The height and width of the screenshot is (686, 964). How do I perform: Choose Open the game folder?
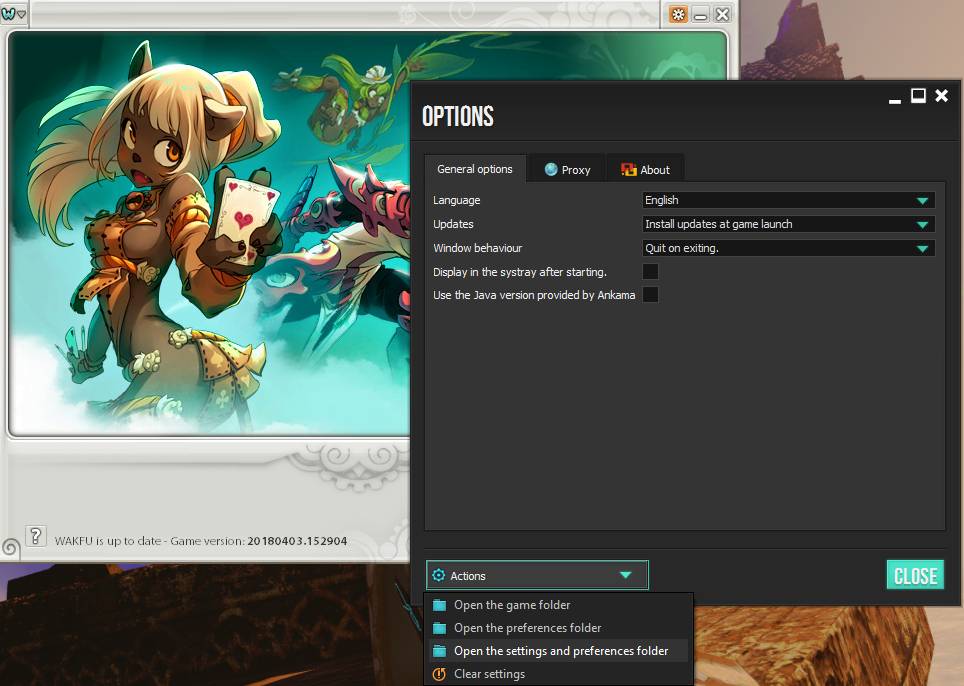click(559, 605)
